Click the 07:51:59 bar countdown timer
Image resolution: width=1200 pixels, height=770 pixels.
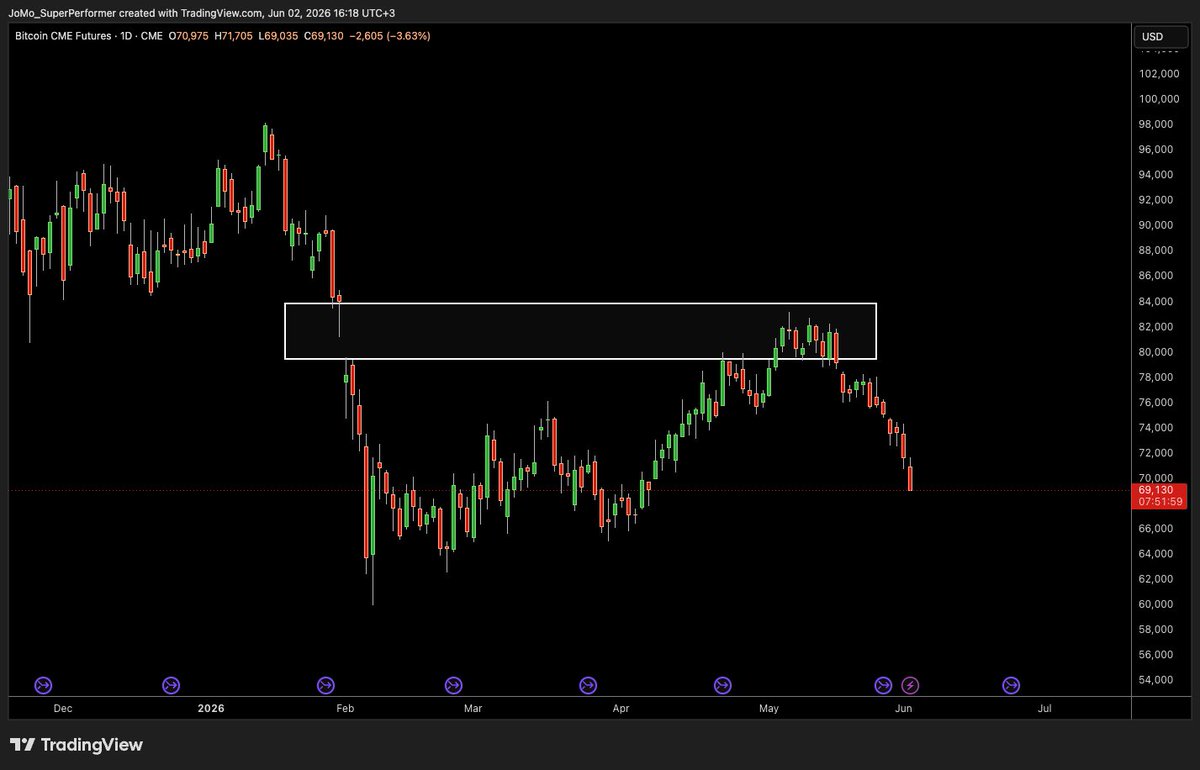[x=1159, y=502]
